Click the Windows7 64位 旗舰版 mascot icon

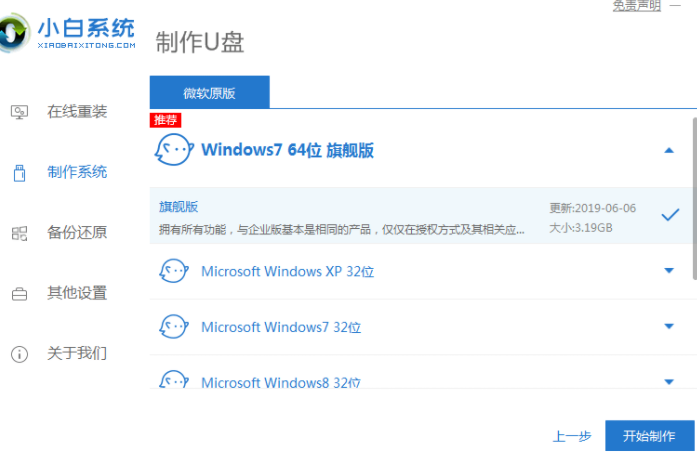pyautogui.click(x=172, y=150)
